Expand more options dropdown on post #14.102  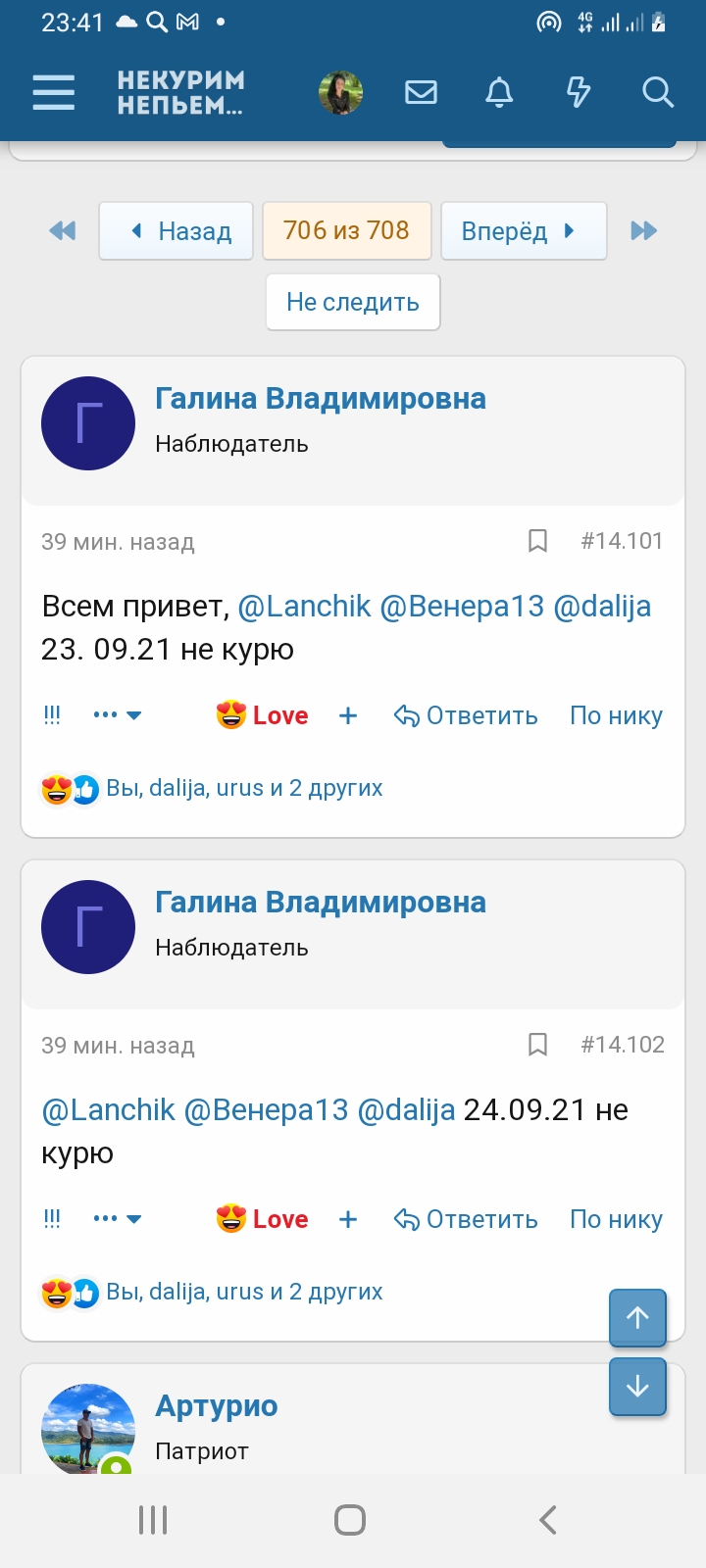coord(118,1219)
